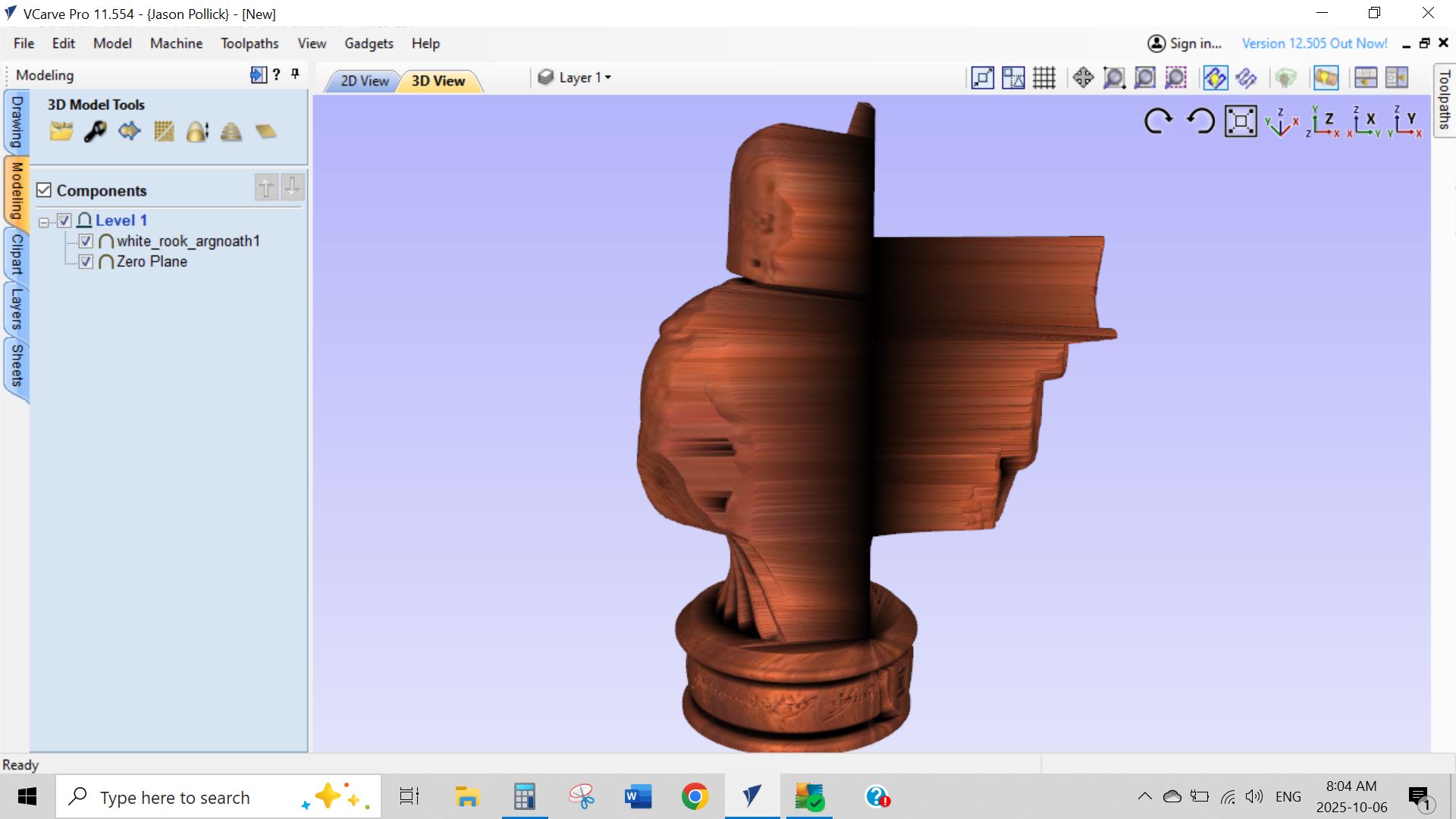Click the zoom-to-fit frame icon in 3D view

click(x=1241, y=121)
